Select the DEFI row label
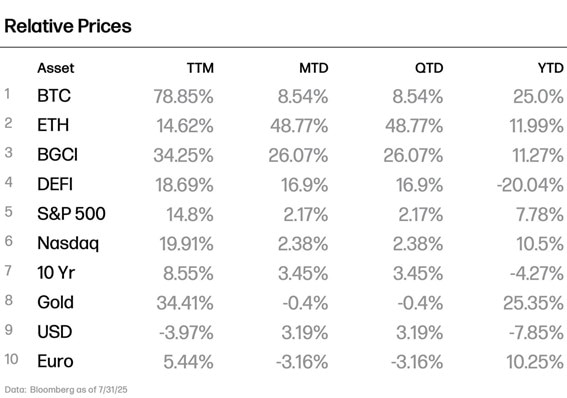The width and height of the screenshot is (567, 398). tap(55, 184)
